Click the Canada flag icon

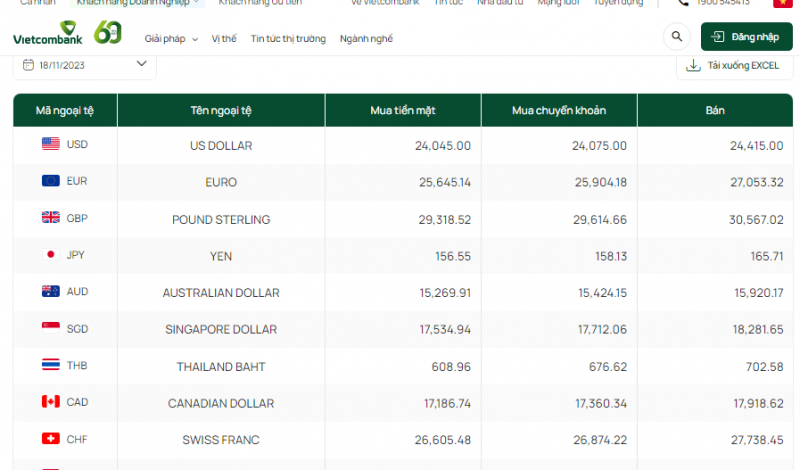(x=51, y=402)
